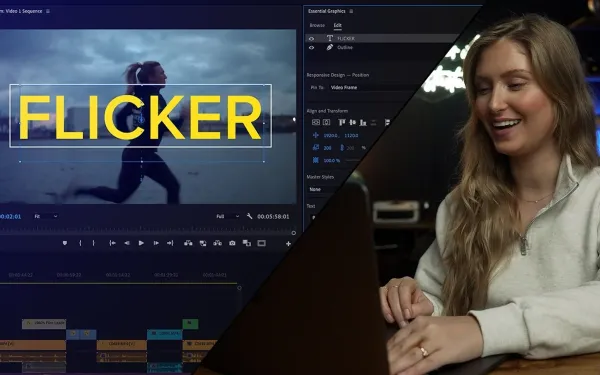Image resolution: width=600 pixels, height=375 pixels.
Task: Select the FLICKER text layer
Action: pyautogui.click(x=383, y=38)
